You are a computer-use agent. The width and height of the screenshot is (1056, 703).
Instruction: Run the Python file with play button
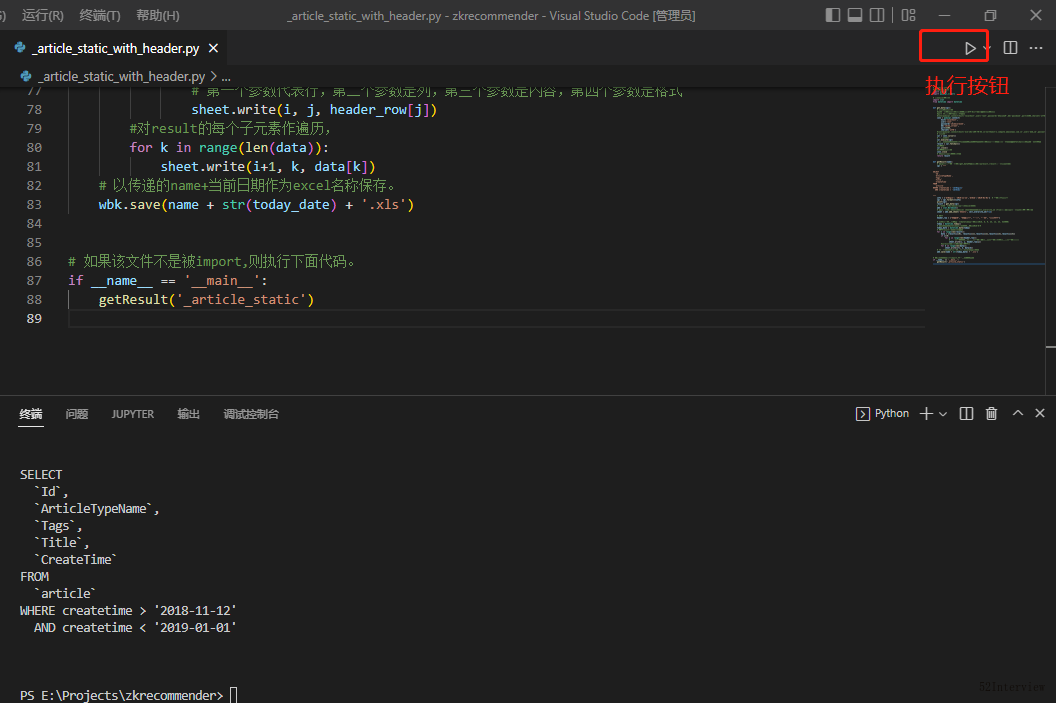(x=970, y=48)
